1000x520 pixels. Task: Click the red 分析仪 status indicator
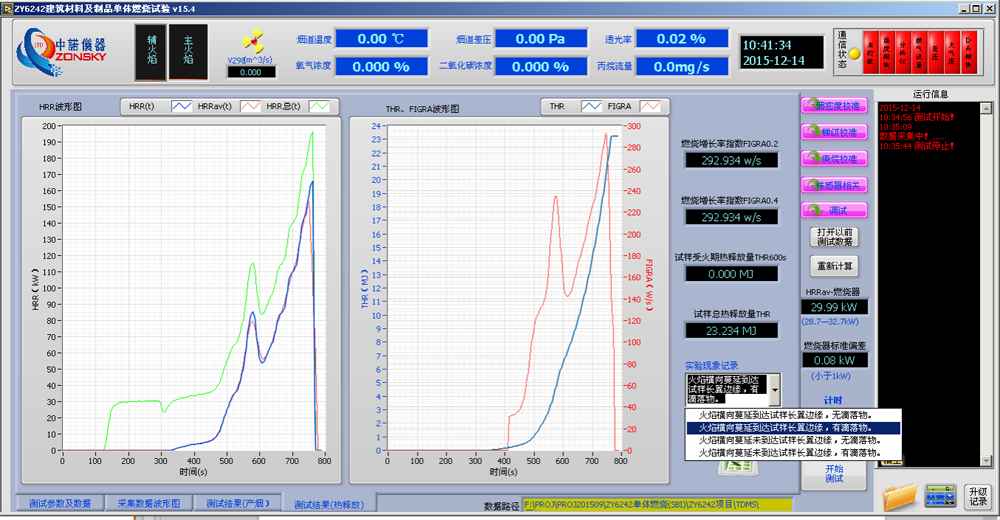click(902, 52)
